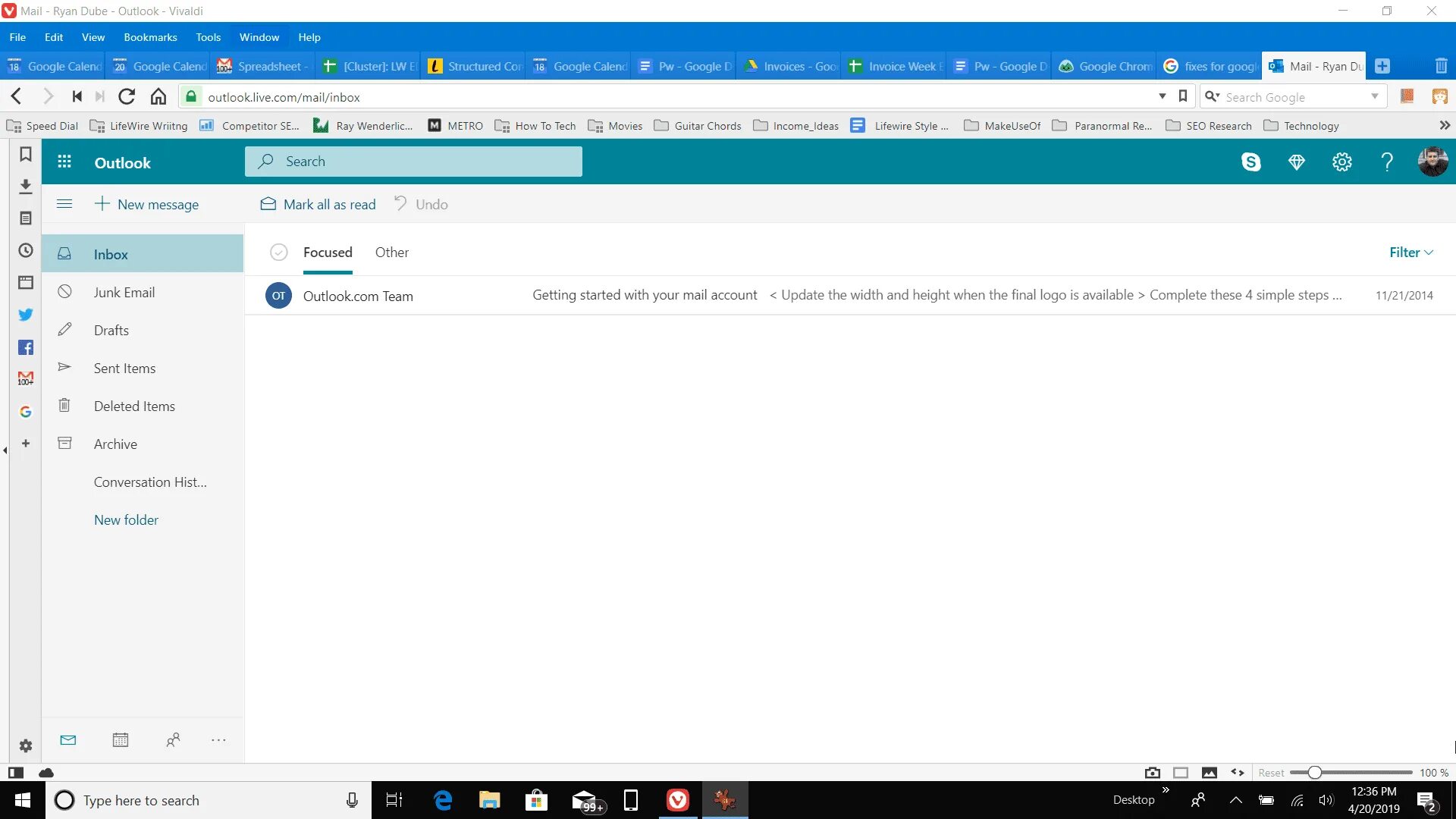The width and height of the screenshot is (1456, 819).
Task: Expand the sidebar navigation hamburger menu
Action: pos(63,204)
